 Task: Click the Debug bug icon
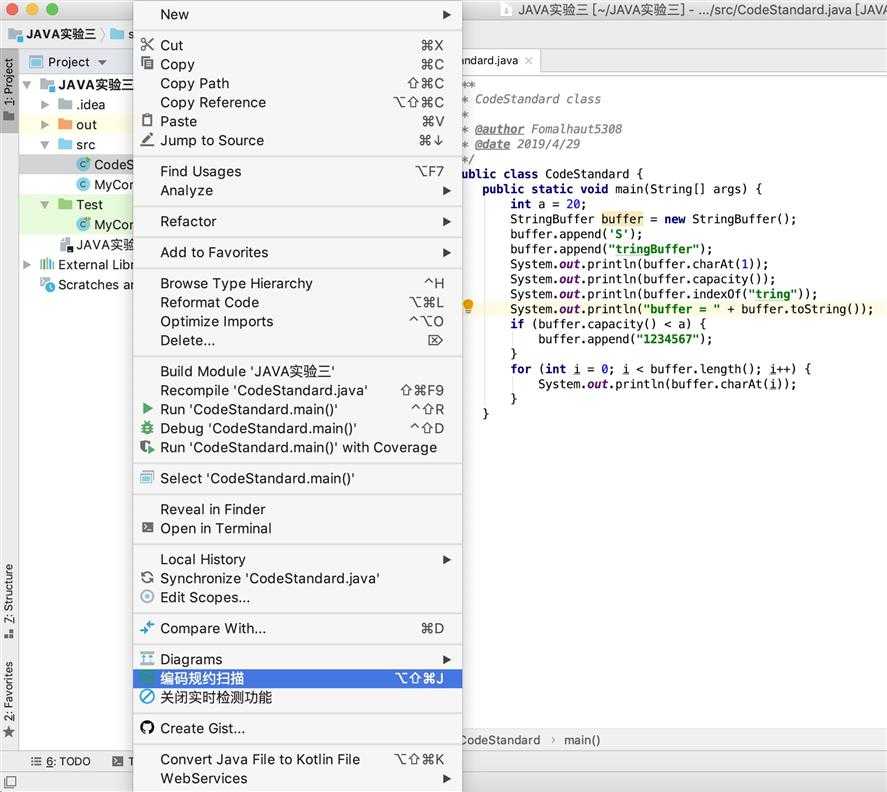tap(147, 428)
